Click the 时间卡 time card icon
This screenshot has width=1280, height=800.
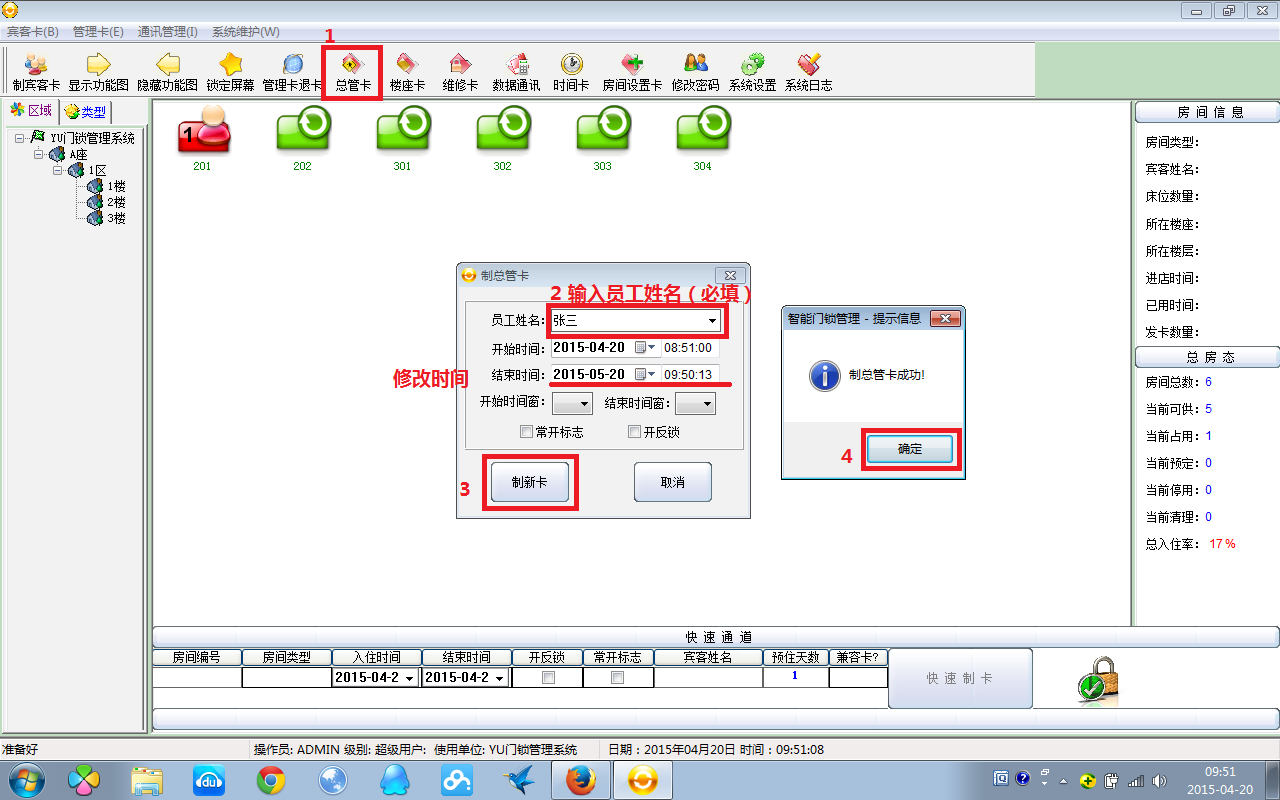pos(571,71)
